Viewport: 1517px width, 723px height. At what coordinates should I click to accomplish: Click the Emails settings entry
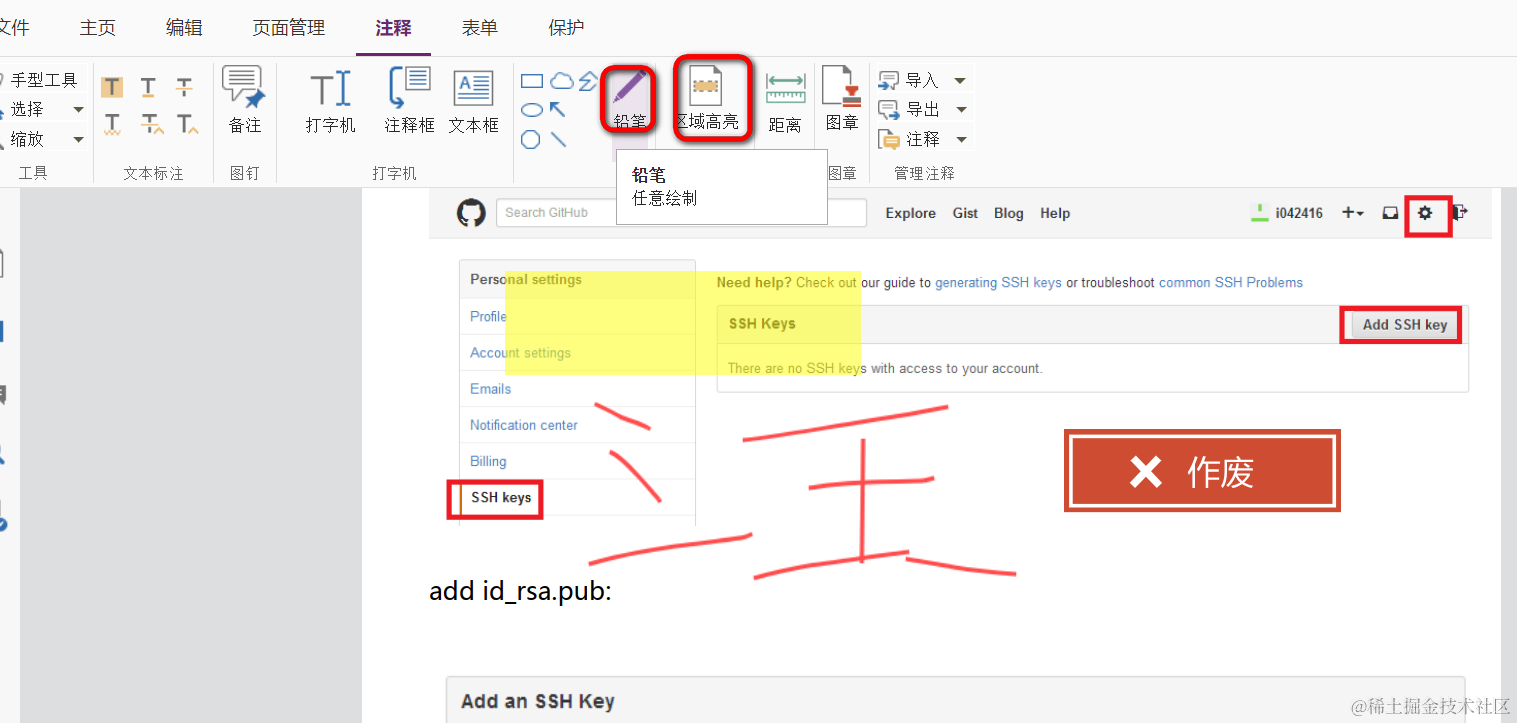[490, 389]
